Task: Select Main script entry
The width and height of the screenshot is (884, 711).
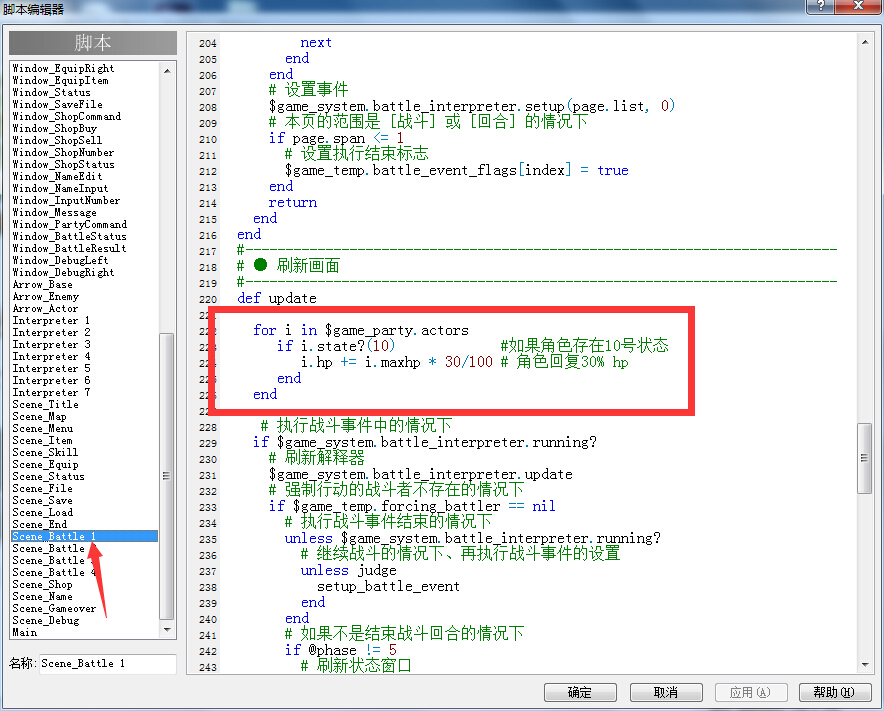Action: tap(25, 633)
